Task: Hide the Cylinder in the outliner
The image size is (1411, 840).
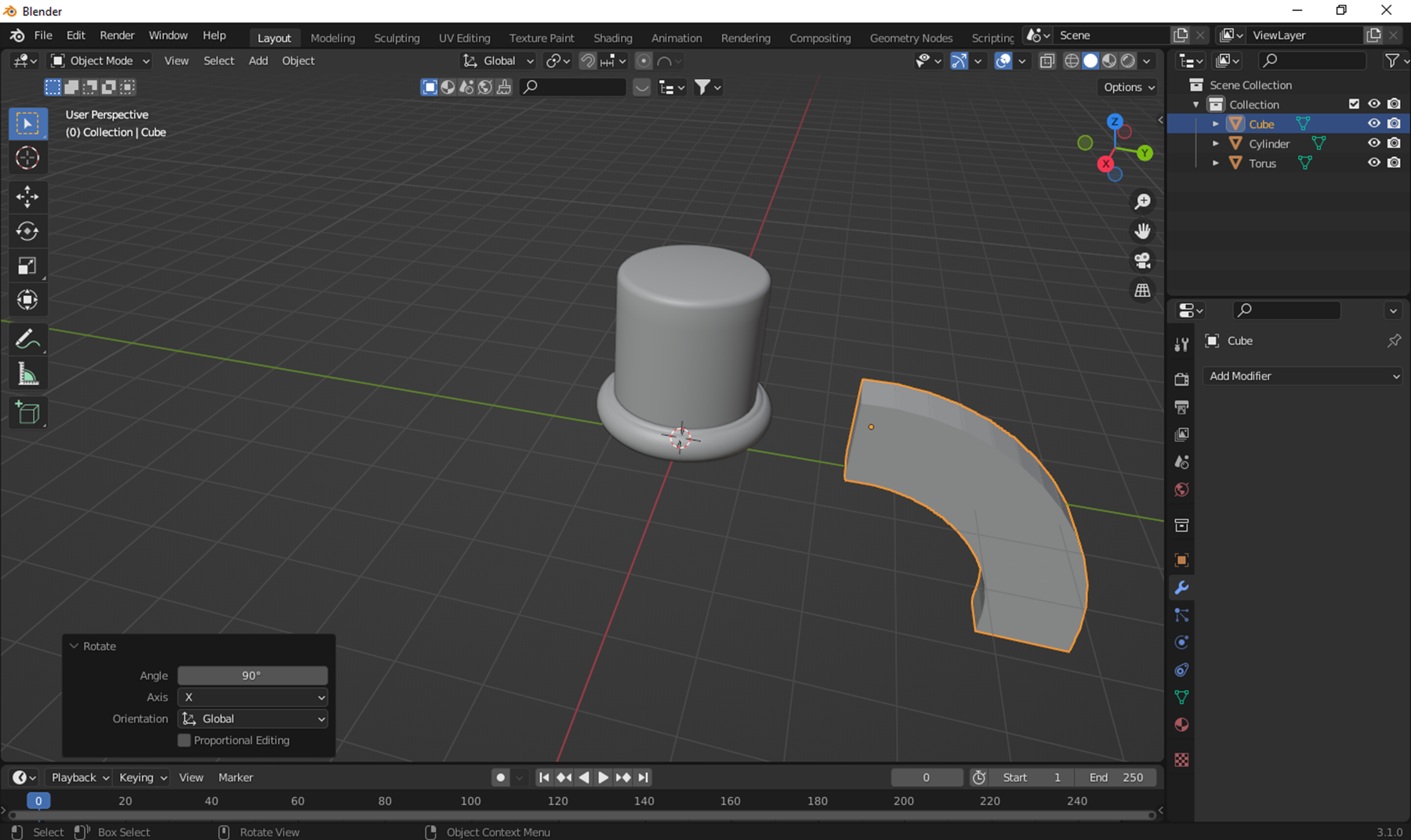Action: (x=1374, y=143)
